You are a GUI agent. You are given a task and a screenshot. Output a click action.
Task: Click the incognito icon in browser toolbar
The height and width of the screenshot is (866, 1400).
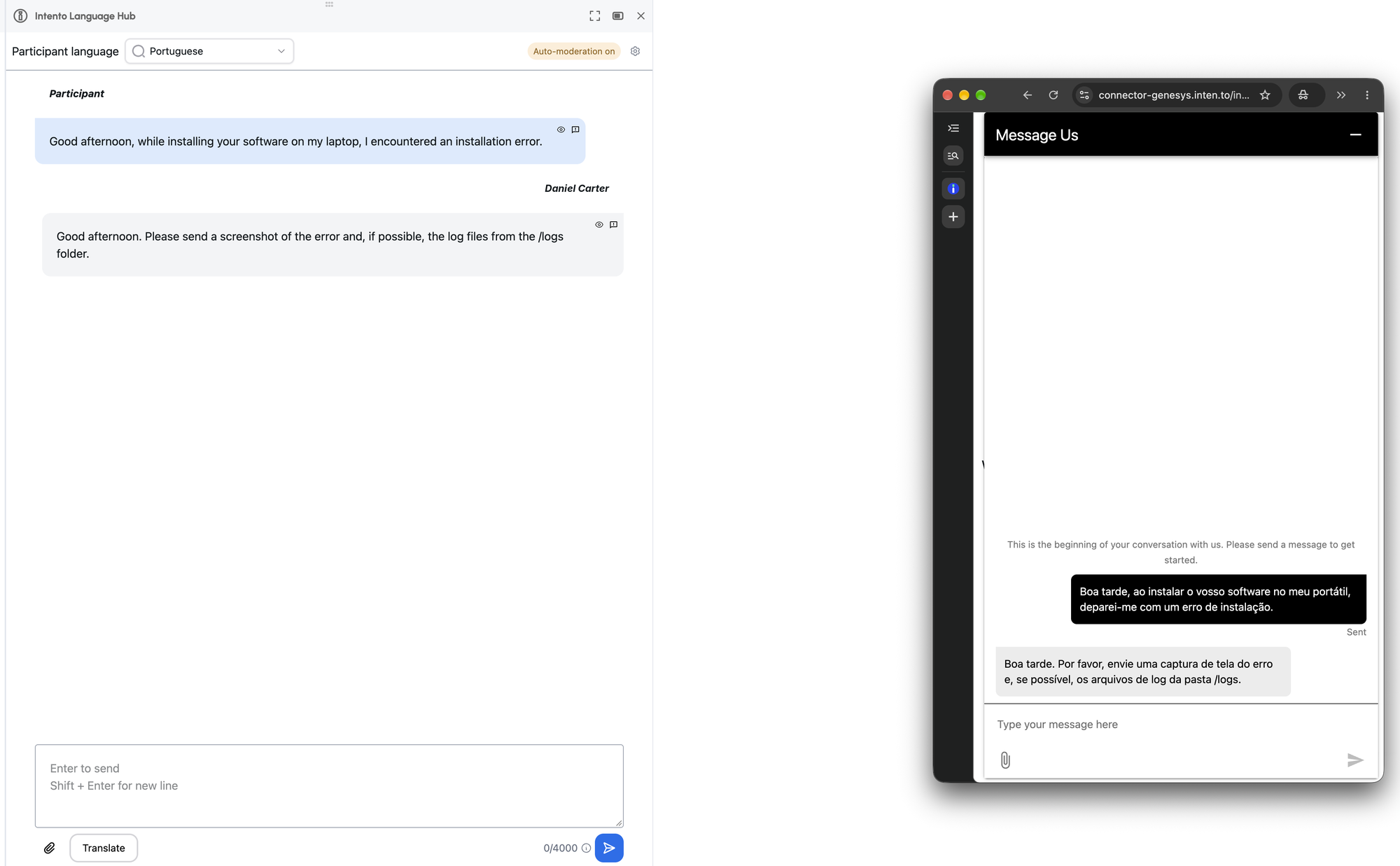1303,95
